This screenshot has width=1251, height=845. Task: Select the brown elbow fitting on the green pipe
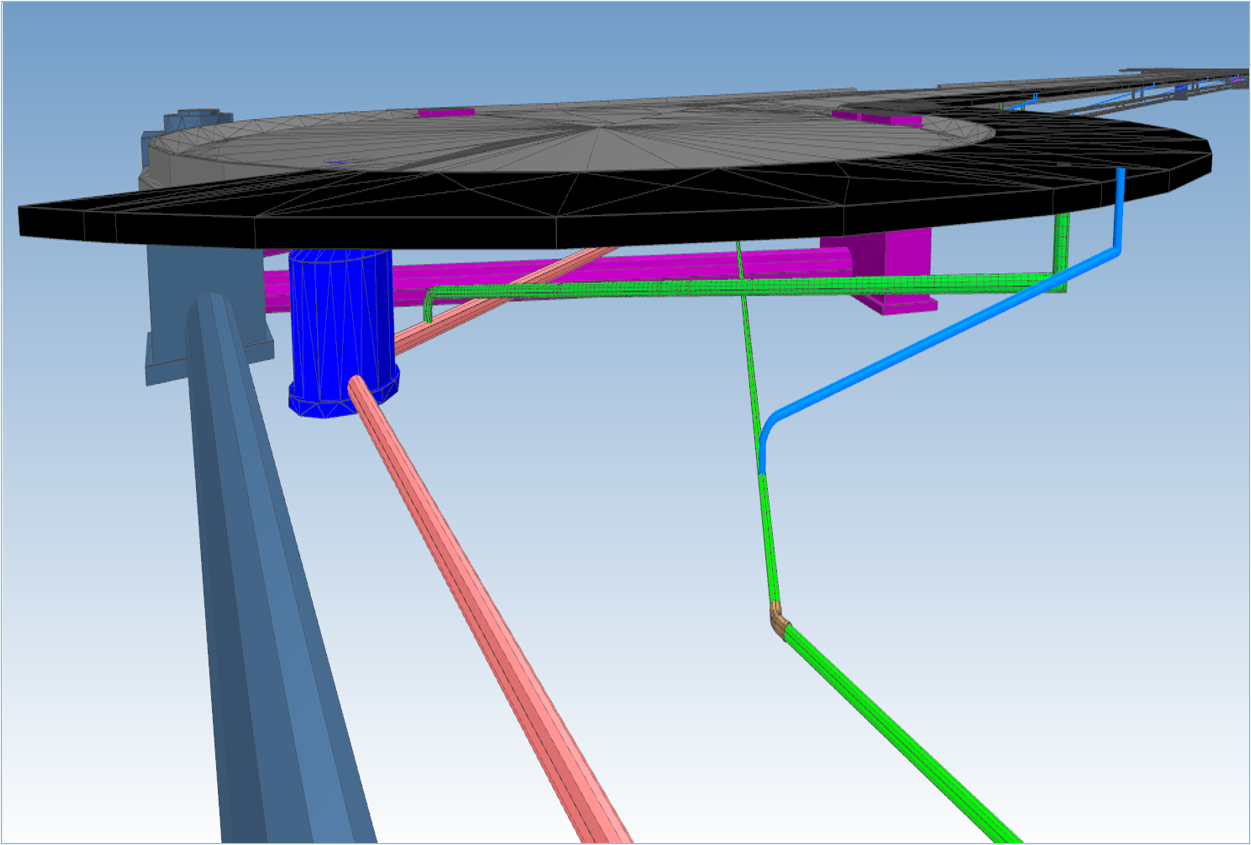778,621
